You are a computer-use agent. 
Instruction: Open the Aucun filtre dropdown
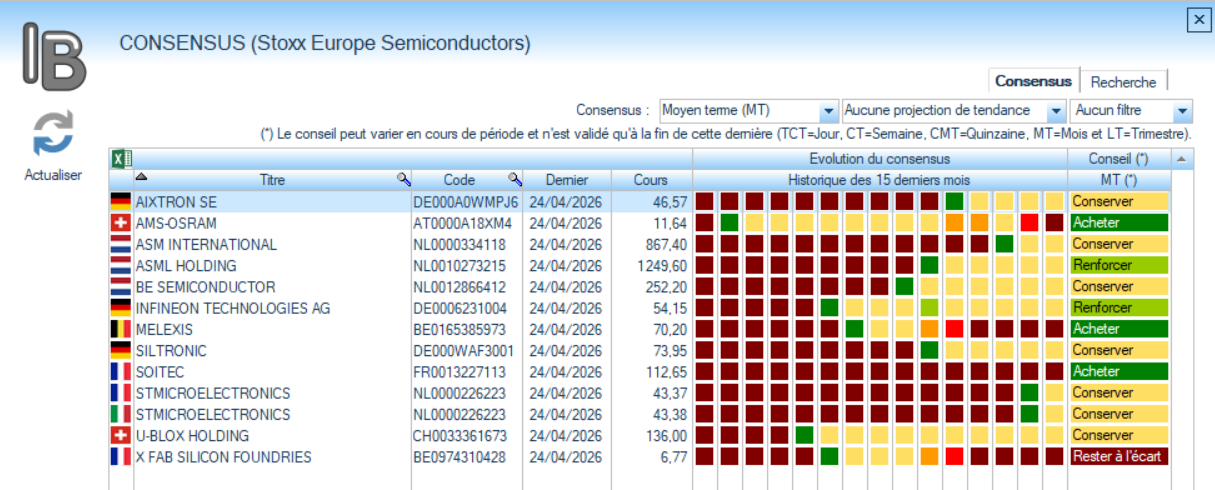pyautogui.click(x=1183, y=110)
